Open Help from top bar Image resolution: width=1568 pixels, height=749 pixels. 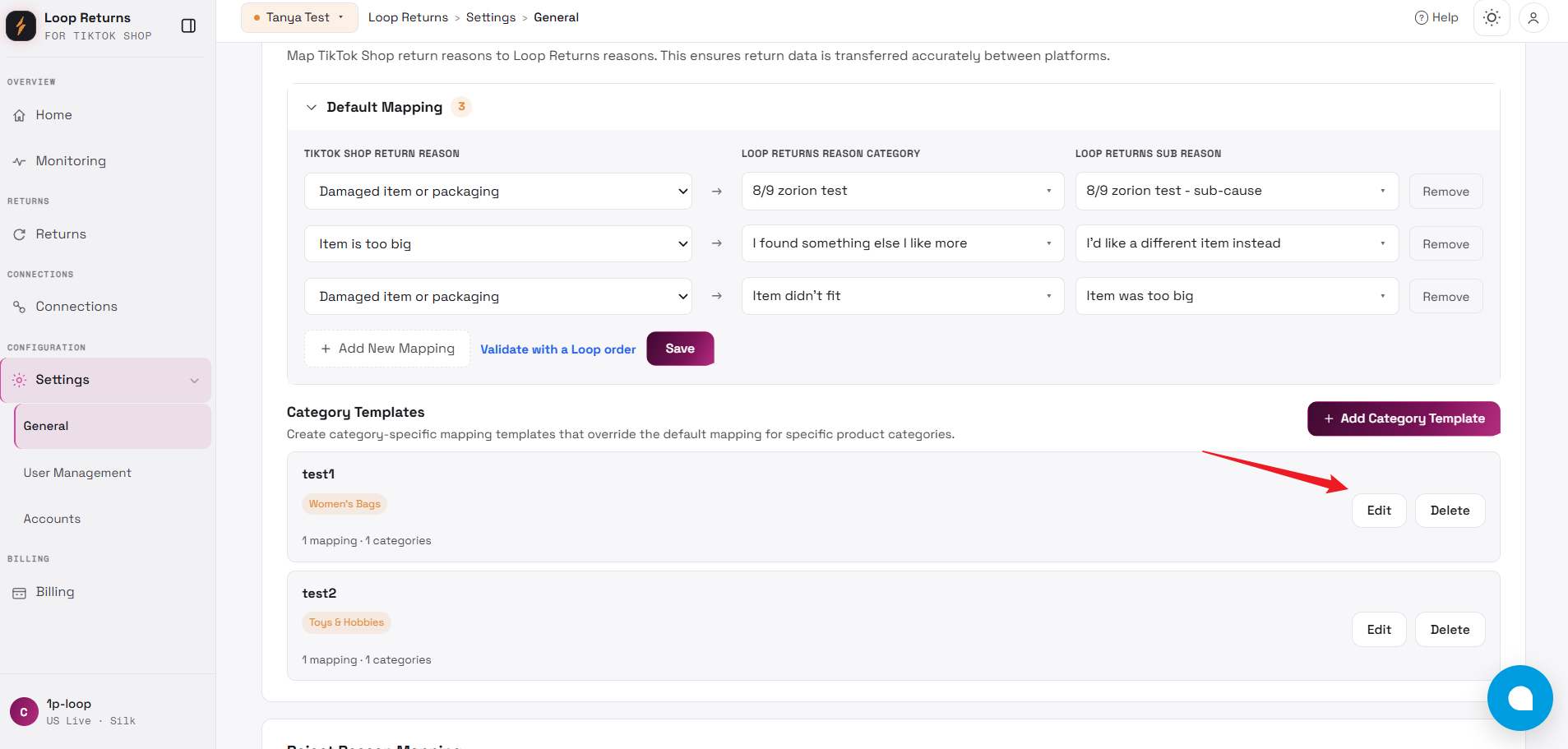[1436, 17]
